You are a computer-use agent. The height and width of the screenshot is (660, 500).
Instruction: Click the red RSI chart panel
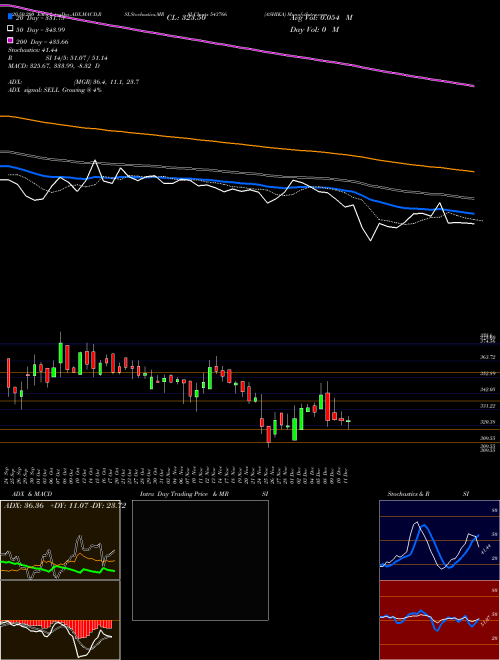[439, 620]
